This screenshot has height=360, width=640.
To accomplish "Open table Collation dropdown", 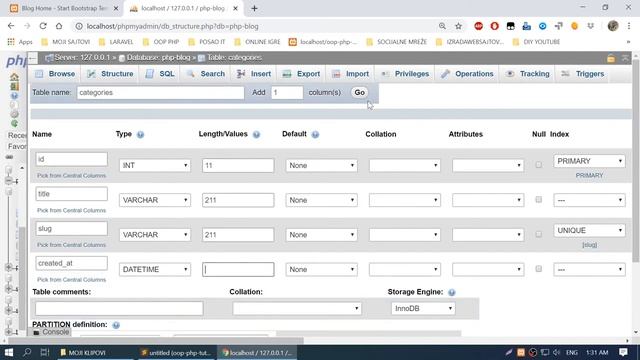I will pyautogui.click(x=297, y=309).
